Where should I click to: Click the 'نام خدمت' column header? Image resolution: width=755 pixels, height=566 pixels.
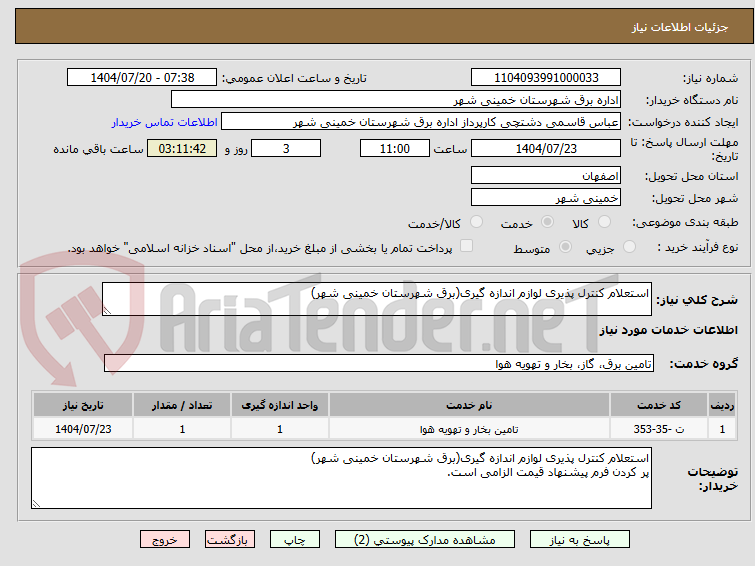click(x=469, y=405)
